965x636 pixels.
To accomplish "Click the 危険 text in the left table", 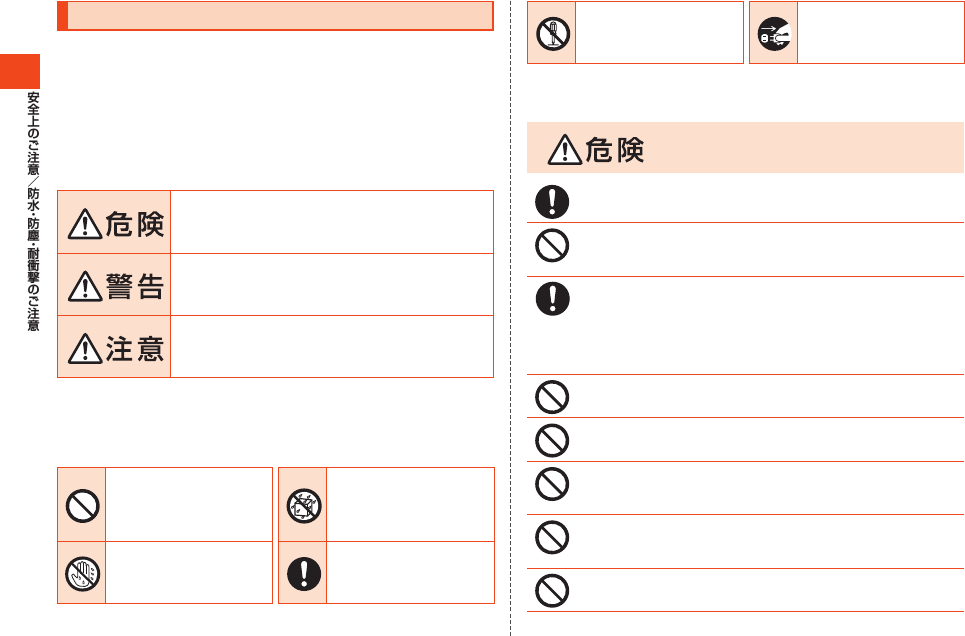I will (135, 224).
